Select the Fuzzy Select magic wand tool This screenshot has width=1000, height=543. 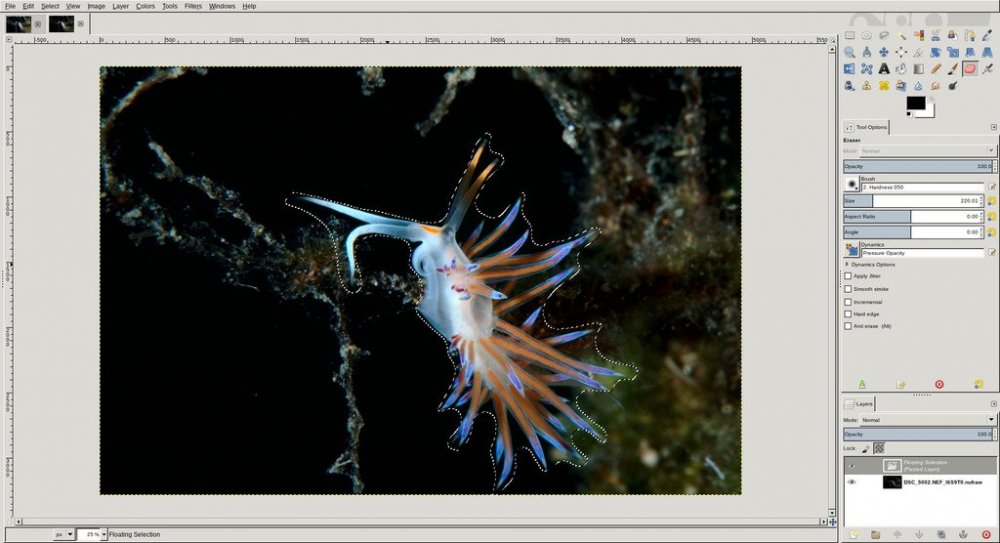(x=902, y=35)
